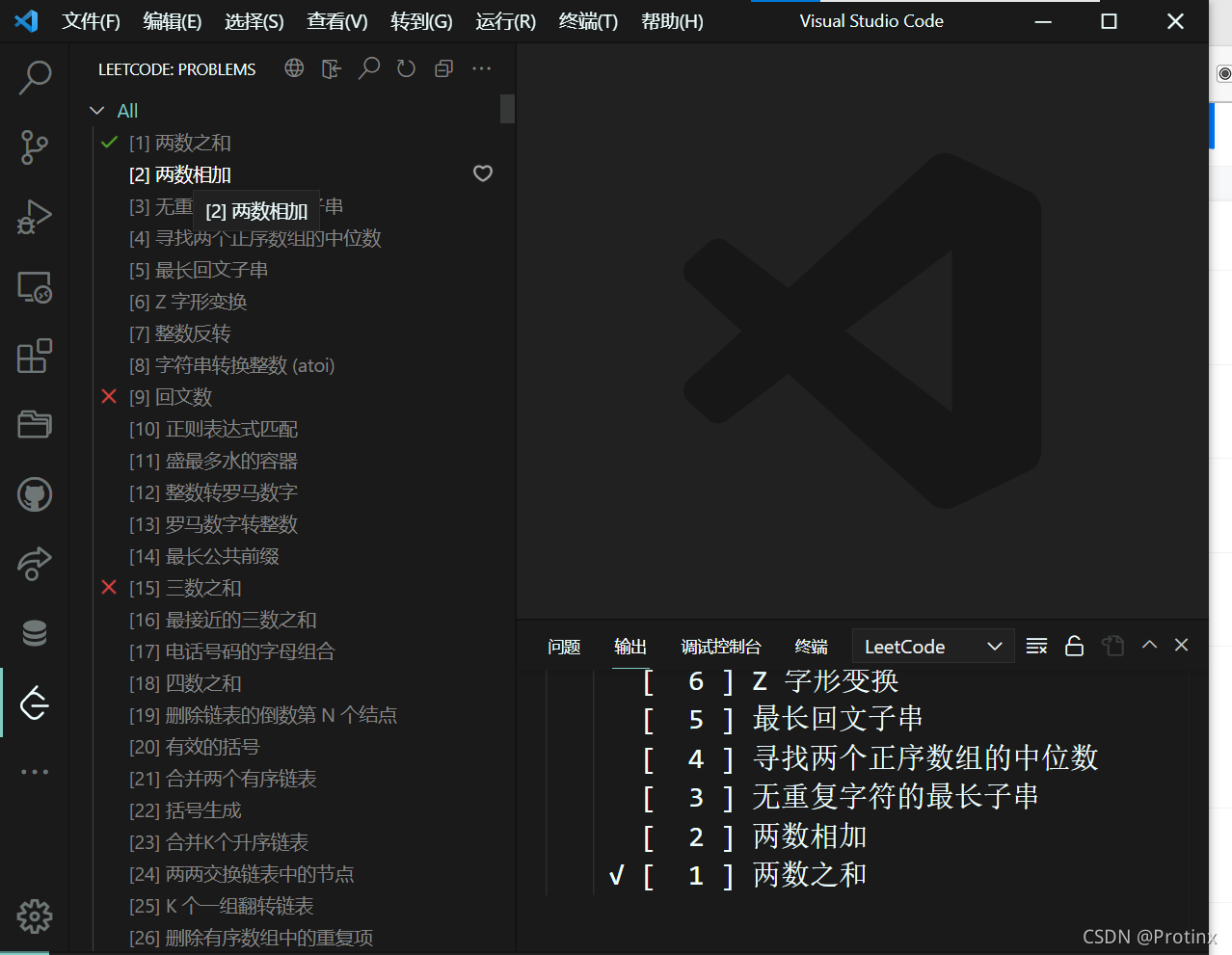Open the Source Control view
This screenshot has height=955, width=1232.
coord(35,147)
